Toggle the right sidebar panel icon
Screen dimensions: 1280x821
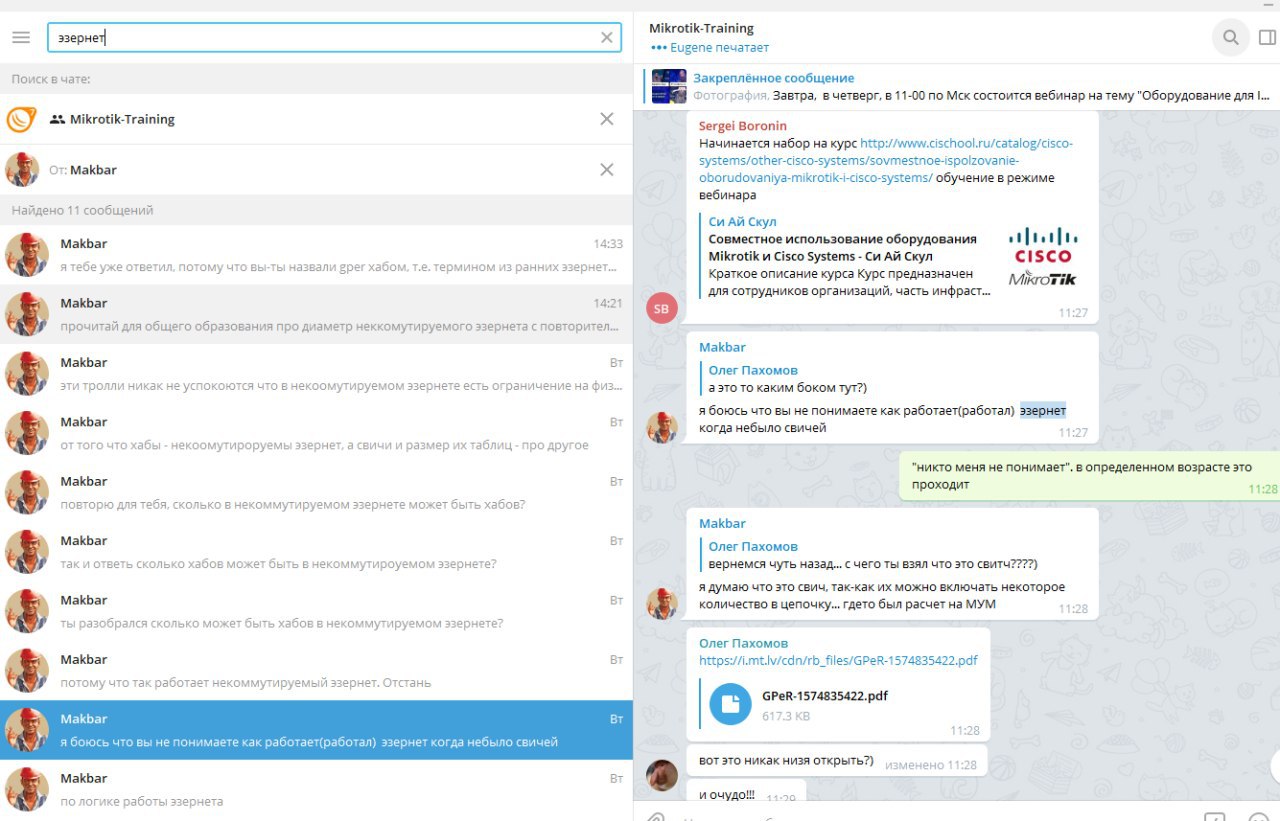(1267, 38)
